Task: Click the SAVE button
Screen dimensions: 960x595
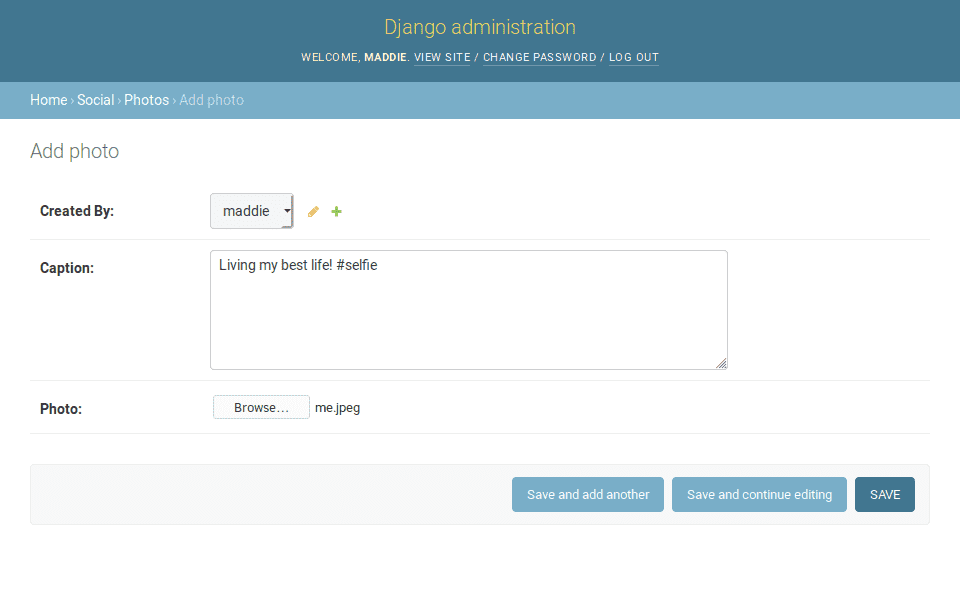Action: [885, 495]
